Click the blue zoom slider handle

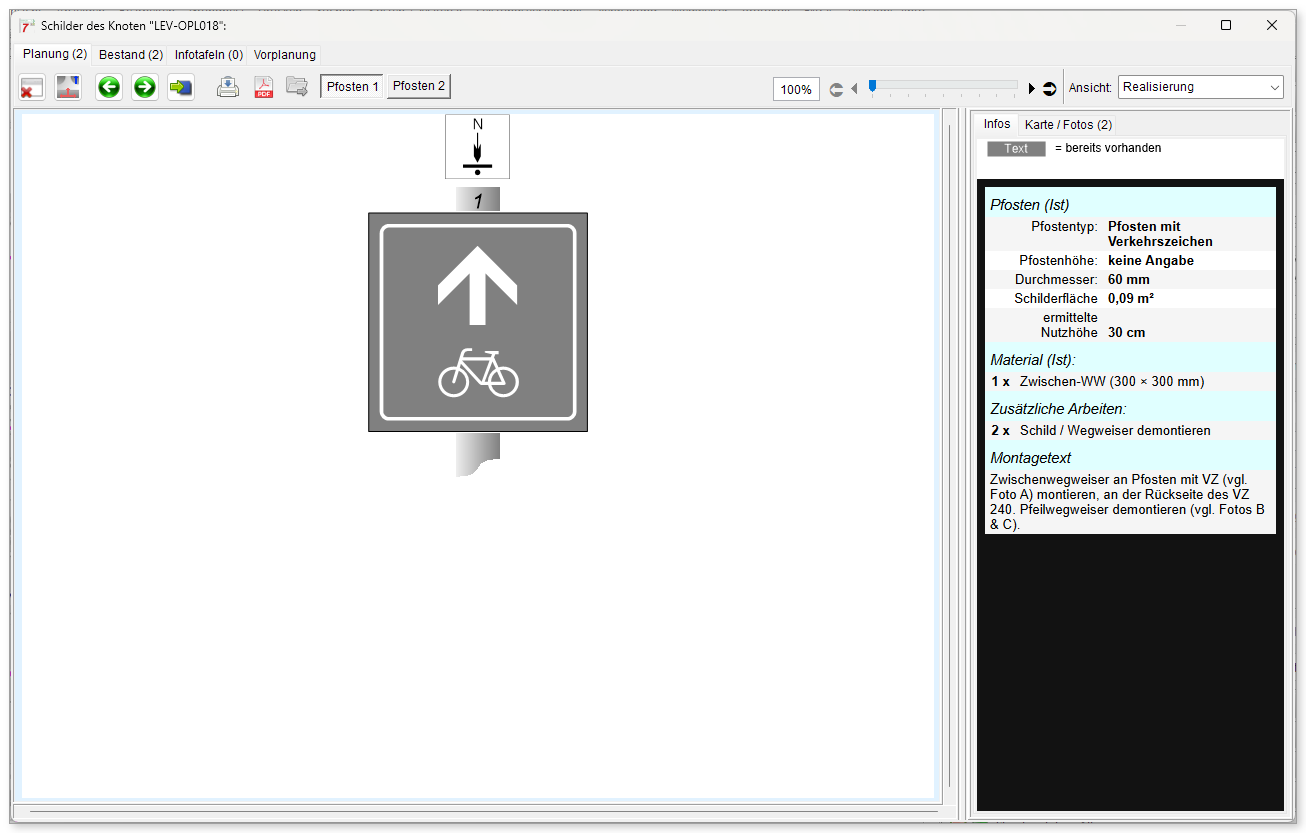872,87
